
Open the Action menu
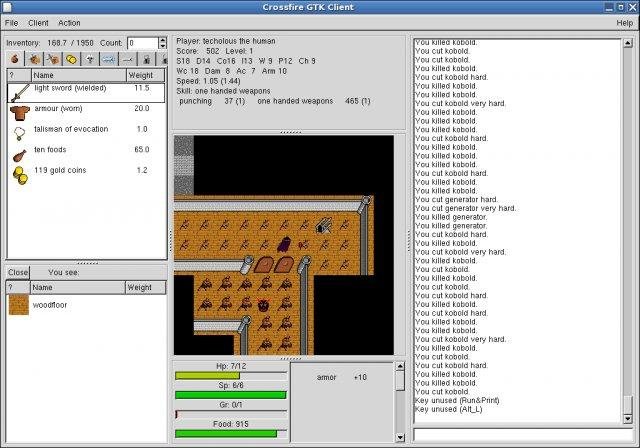click(x=69, y=23)
